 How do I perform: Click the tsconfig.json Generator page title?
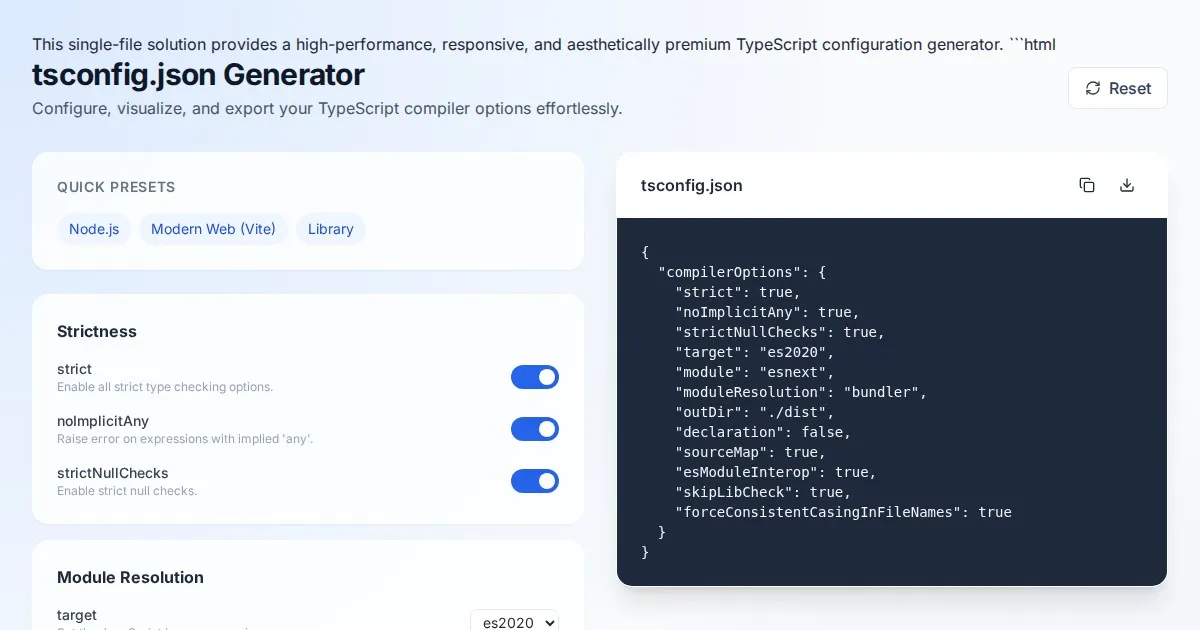(x=198, y=75)
